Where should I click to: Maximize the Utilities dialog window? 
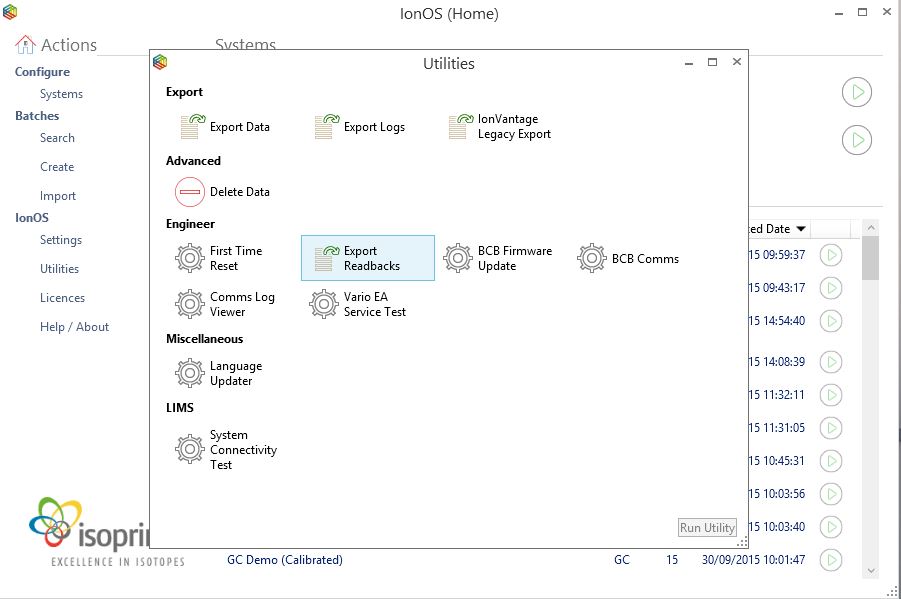point(712,62)
